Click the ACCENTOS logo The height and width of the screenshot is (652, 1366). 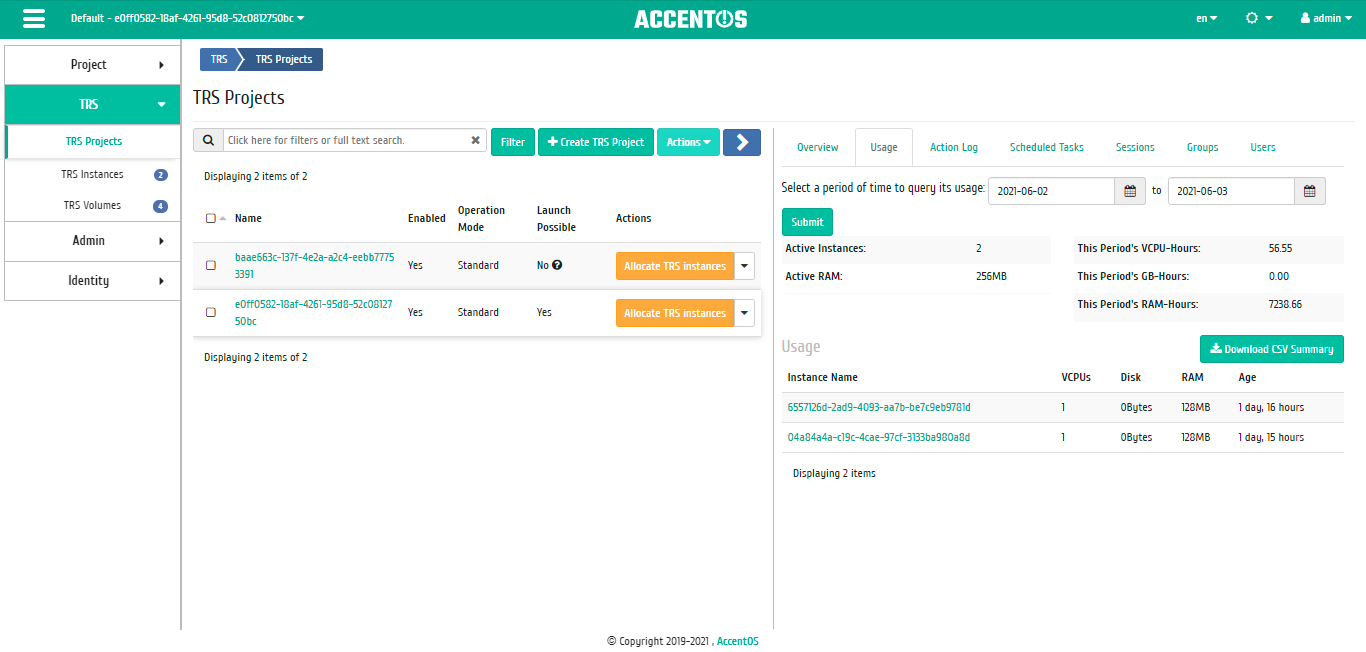tap(690, 19)
